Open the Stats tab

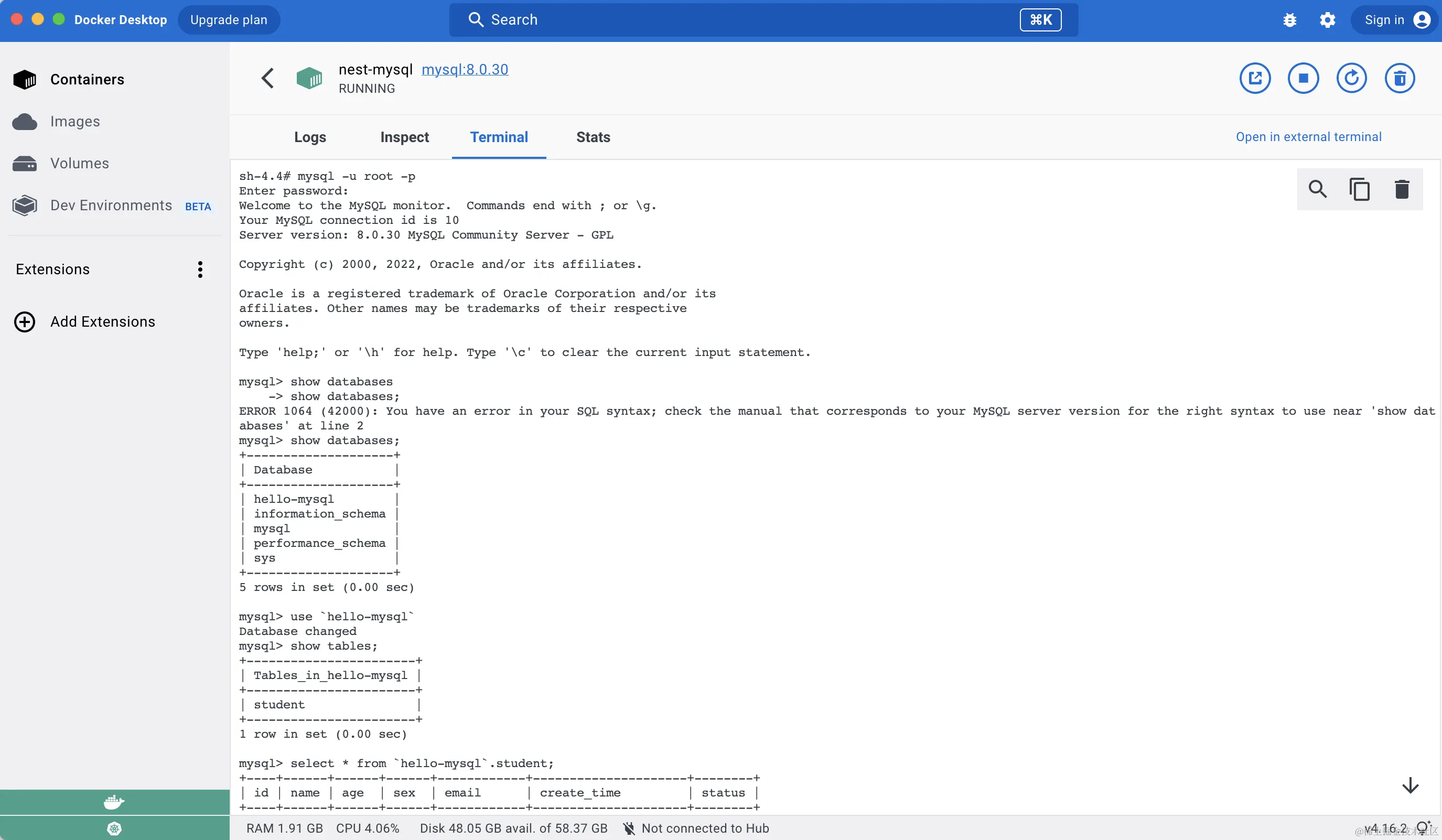pyautogui.click(x=593, y=137)
